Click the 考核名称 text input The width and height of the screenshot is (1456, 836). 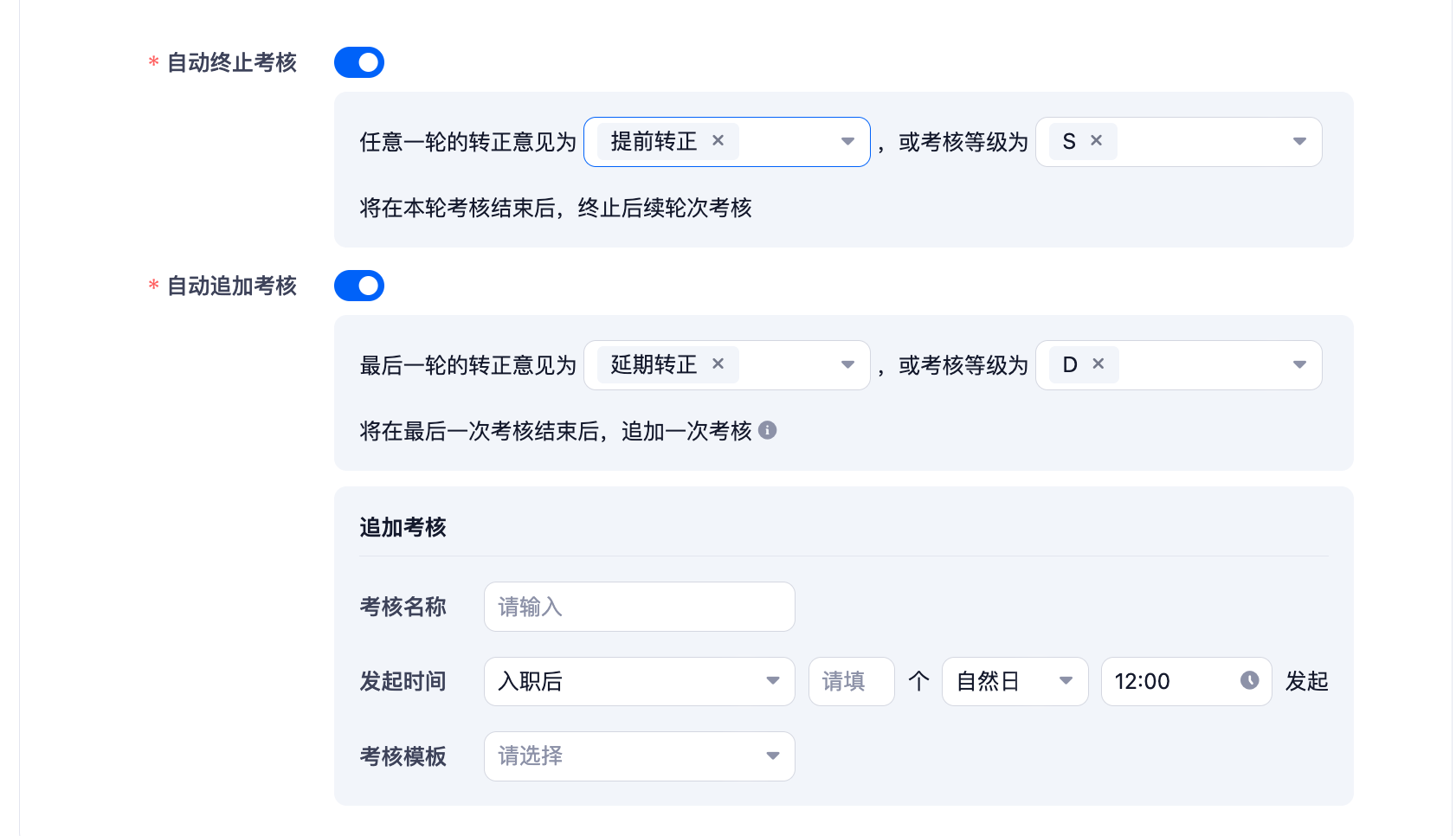point(639,607)
